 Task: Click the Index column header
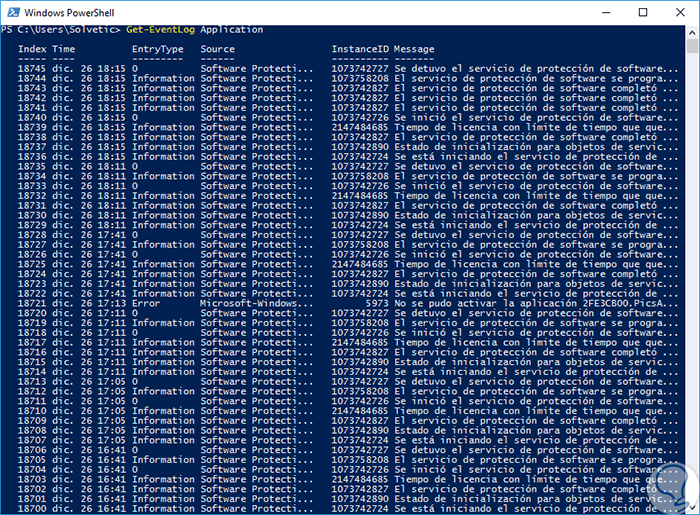pyautogui.click(x=32, y=49)
